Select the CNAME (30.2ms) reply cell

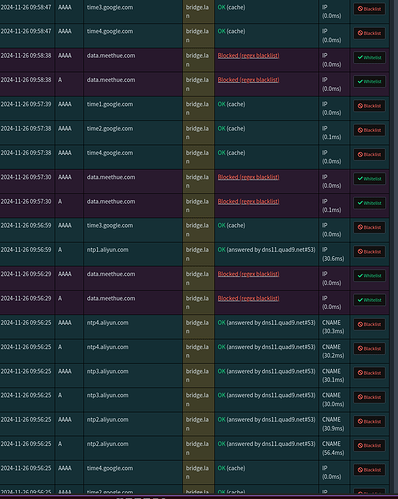(x=333, y=351)
